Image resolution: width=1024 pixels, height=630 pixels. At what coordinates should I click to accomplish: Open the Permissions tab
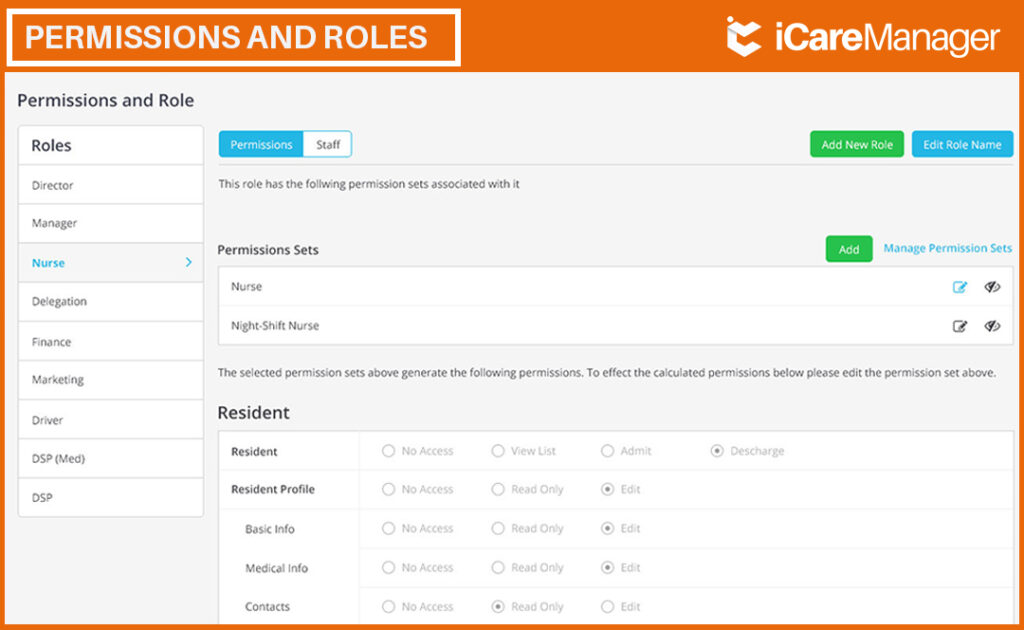[261, 144]
